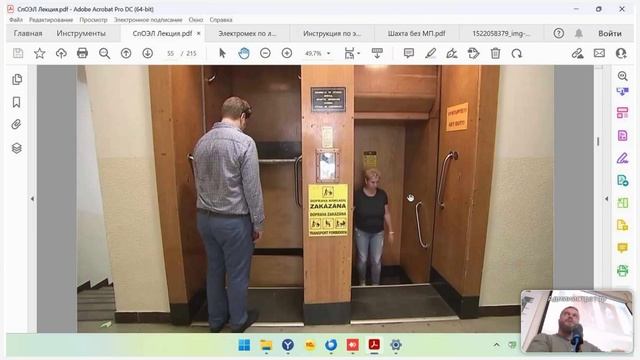Open Settings gear from taskbar
Screen dimensions: 640x360
(x=396, y=345)
